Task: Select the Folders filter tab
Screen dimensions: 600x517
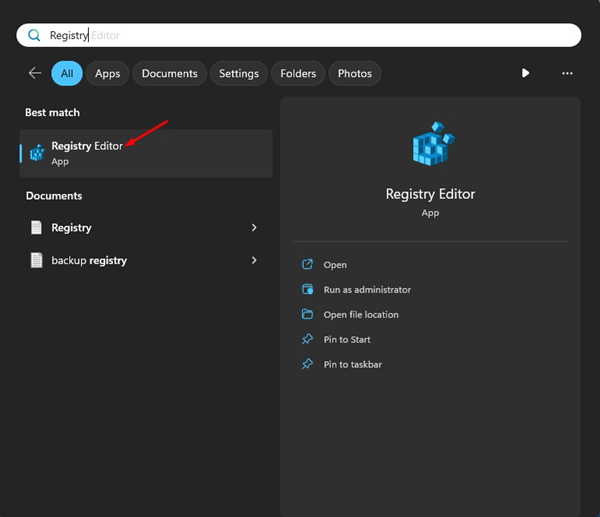Action: pyautogui.click(x=298, y=73)
